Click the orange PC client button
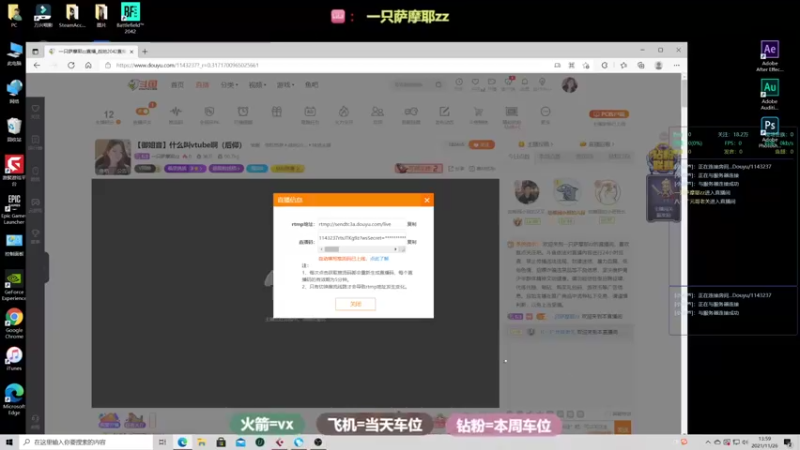 coord(609,114)
